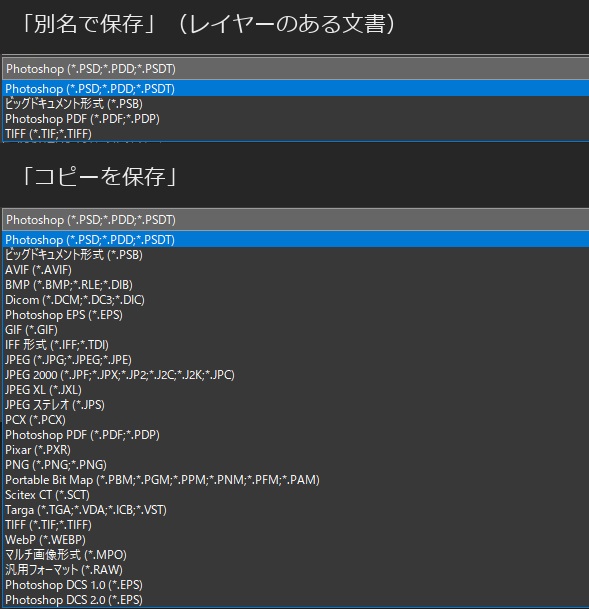Select 汎用フォーマット (*.RAW) format
The image size is (589, 609).
click(x=296, y=570)
